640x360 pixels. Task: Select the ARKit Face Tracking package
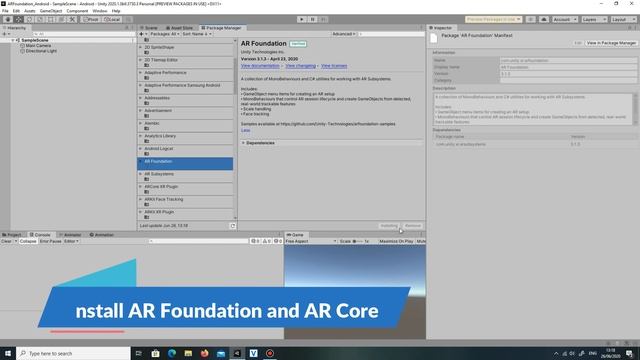click(x=185, y=202)
